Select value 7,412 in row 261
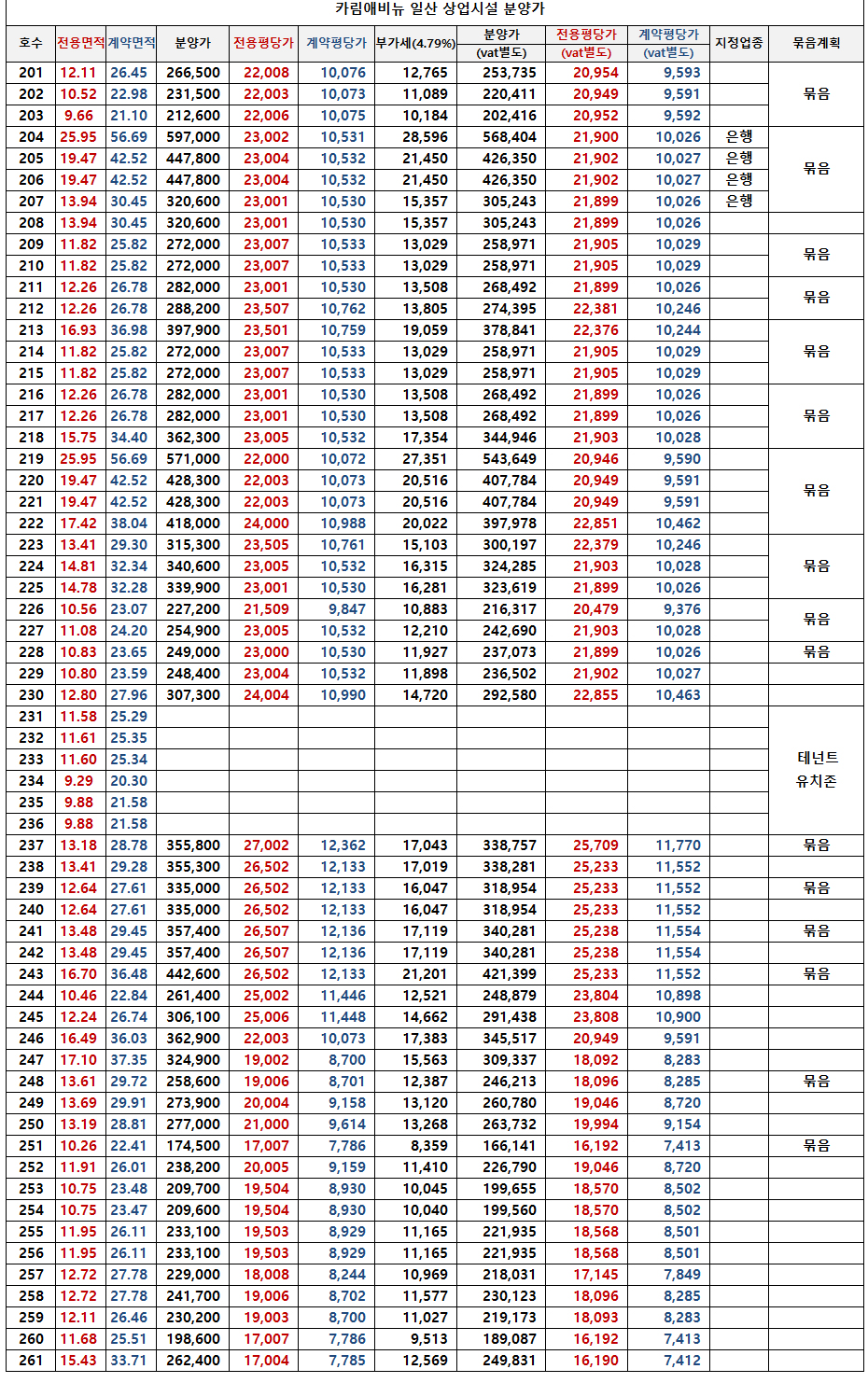This screenshot has width=868, height=1383. click(682, 1361)
